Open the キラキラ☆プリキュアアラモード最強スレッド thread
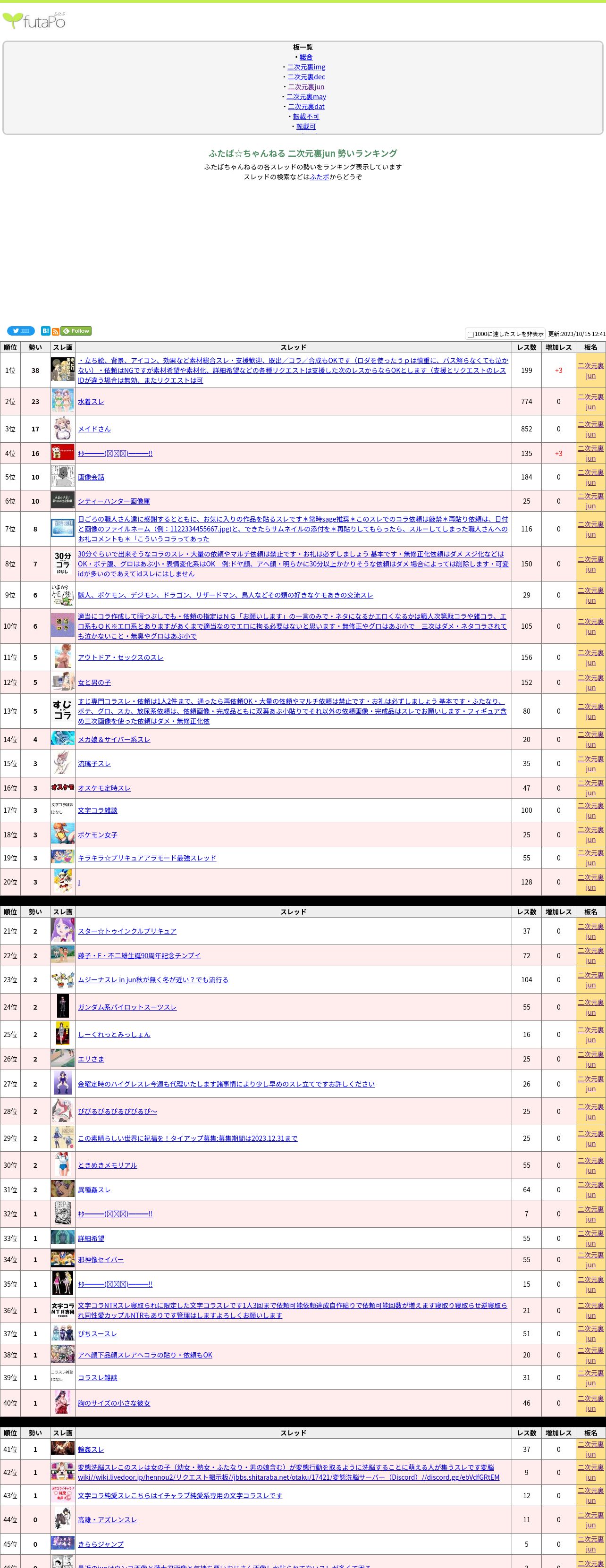Image resolution: width=606 pixels, height=1568 pixels. point(147,858)
